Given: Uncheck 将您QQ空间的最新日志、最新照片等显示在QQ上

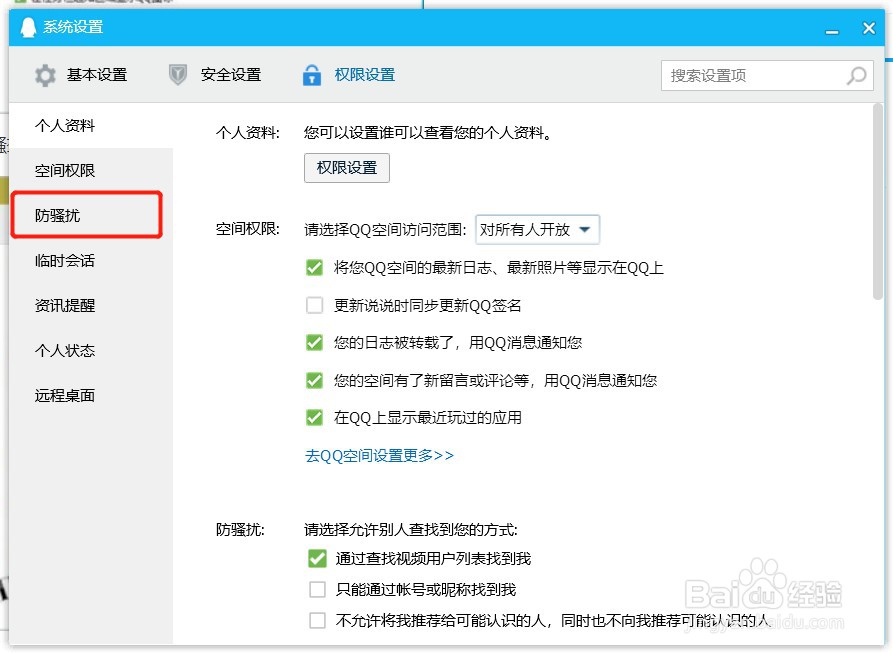Looking at the screenshot, I should (314, 268).
